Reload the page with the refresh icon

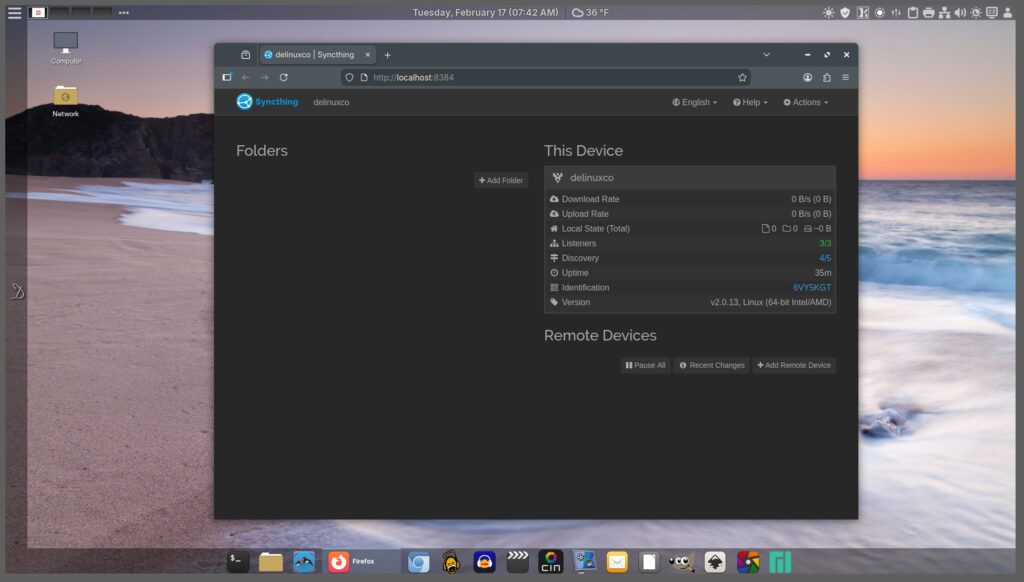284,77
